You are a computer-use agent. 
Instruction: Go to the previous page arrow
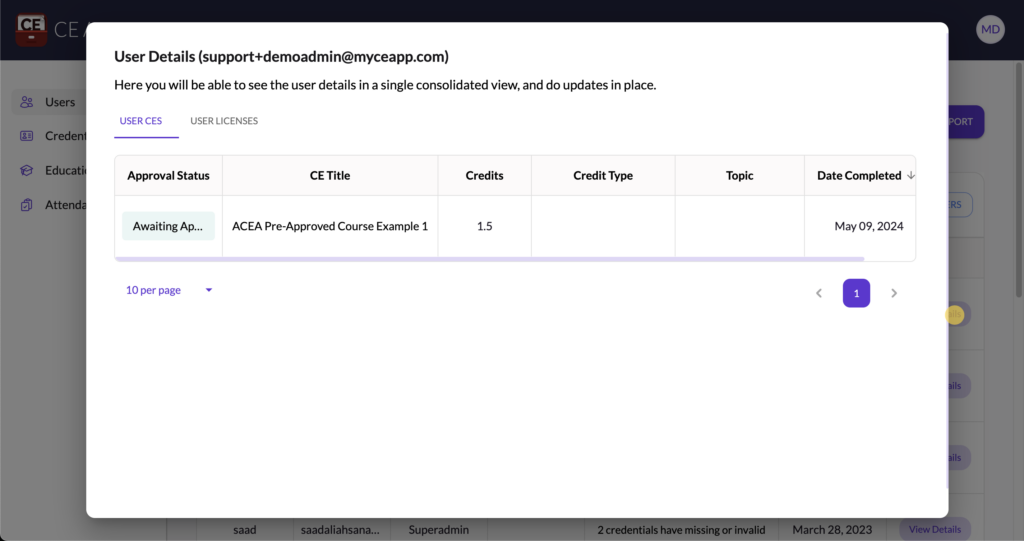click(819, 293)
